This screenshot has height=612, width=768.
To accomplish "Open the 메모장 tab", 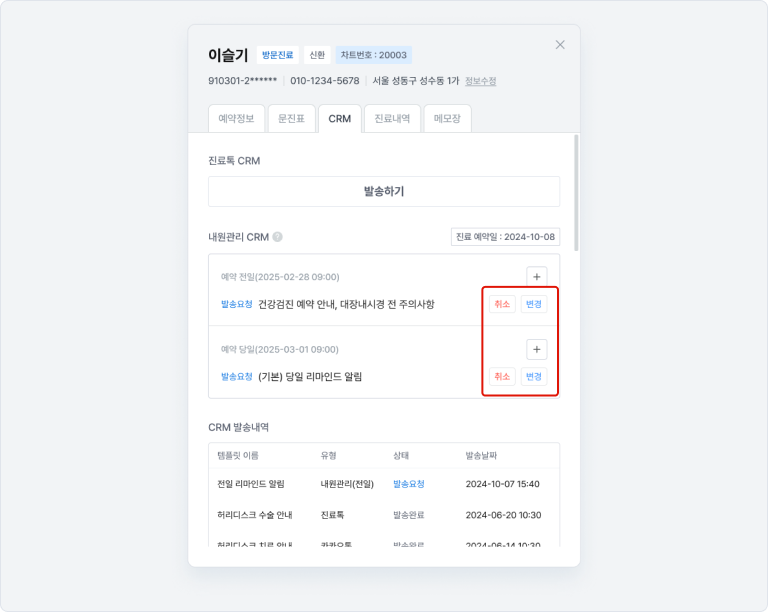I will click(x=447, y=118).
